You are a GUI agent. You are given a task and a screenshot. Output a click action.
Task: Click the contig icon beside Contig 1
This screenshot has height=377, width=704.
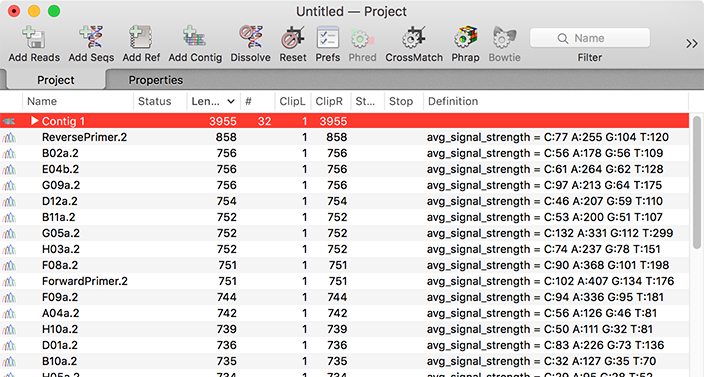9,121
